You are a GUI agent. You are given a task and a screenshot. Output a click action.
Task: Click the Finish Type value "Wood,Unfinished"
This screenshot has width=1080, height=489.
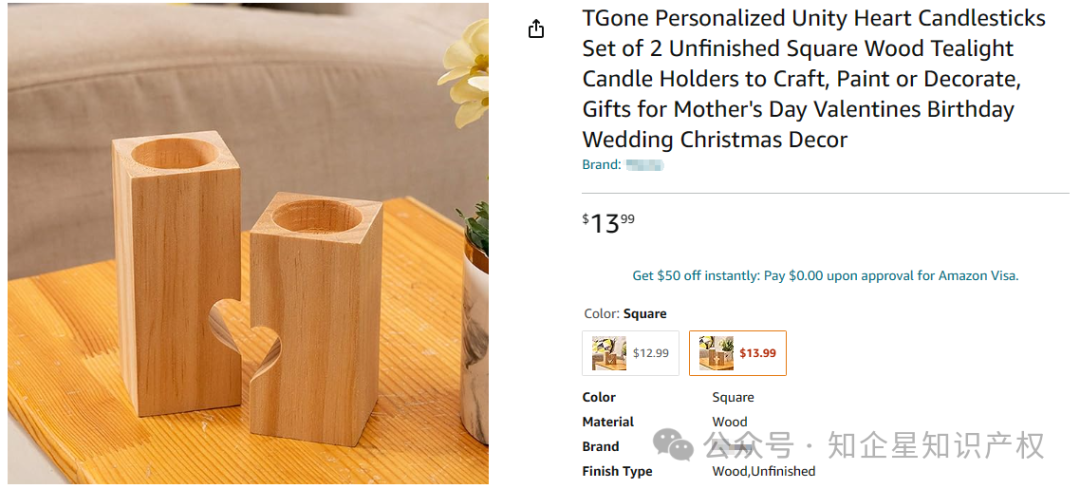tap(763, 471)
